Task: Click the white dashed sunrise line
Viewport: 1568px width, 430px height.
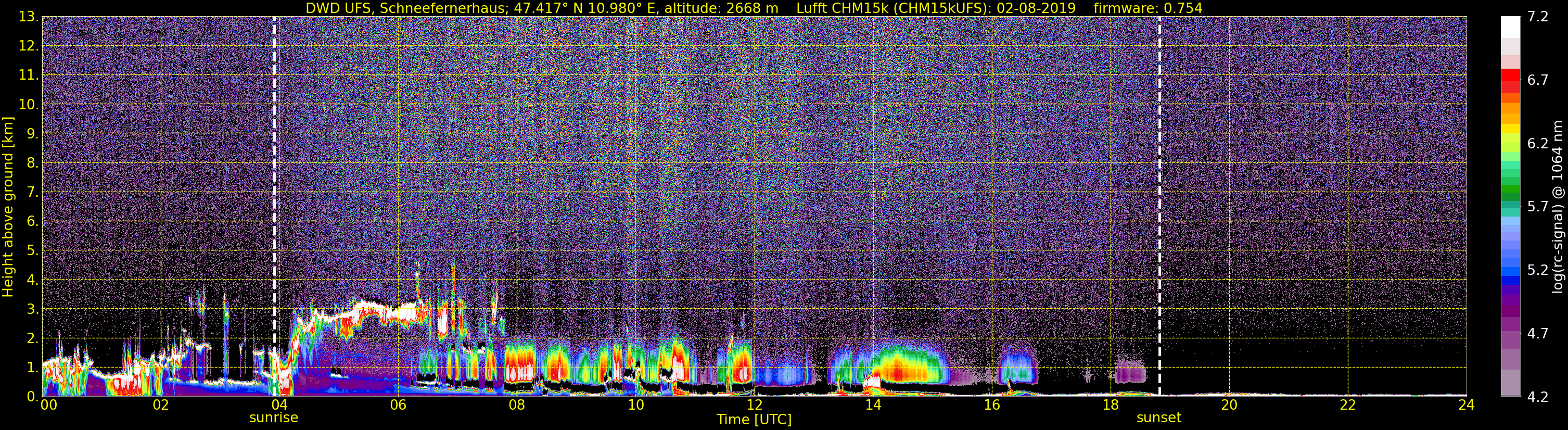Action: click(x=275, y=206)
